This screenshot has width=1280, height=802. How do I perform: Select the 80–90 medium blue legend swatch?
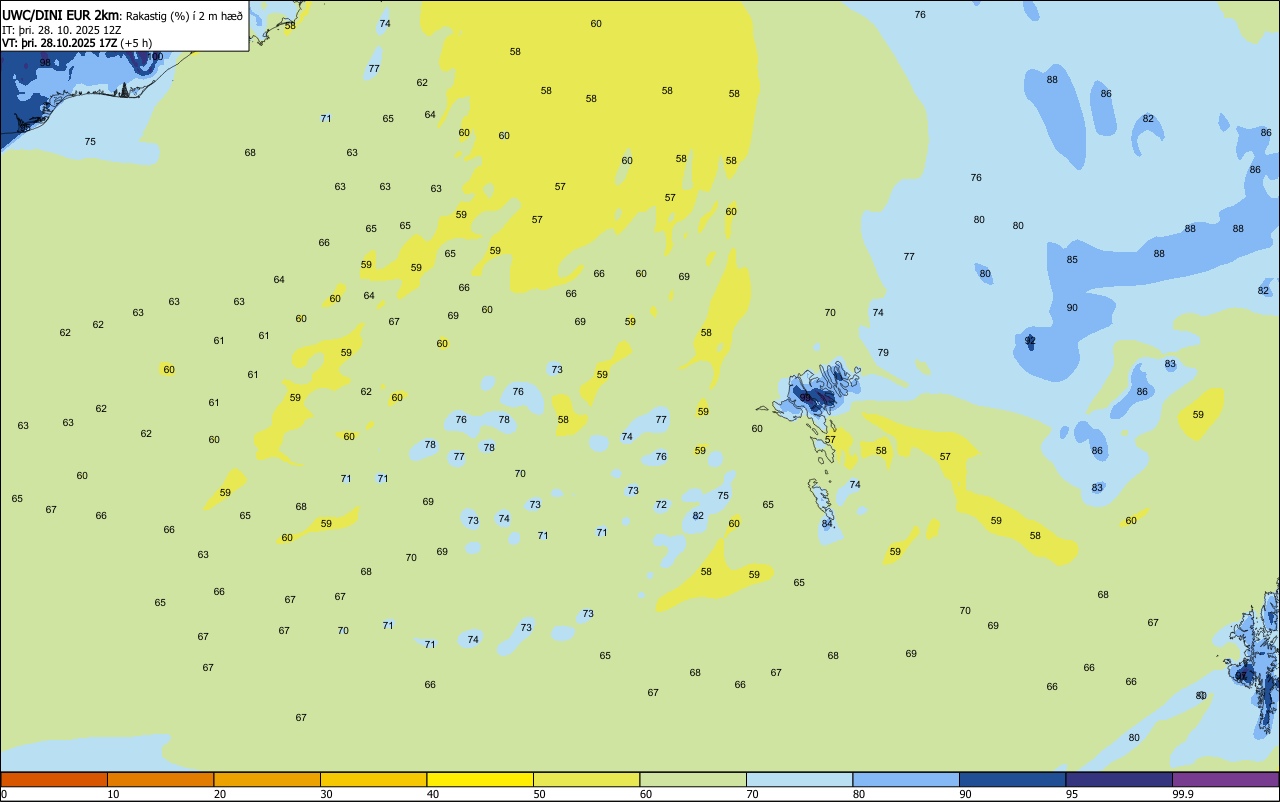click(x=906, y=779)
